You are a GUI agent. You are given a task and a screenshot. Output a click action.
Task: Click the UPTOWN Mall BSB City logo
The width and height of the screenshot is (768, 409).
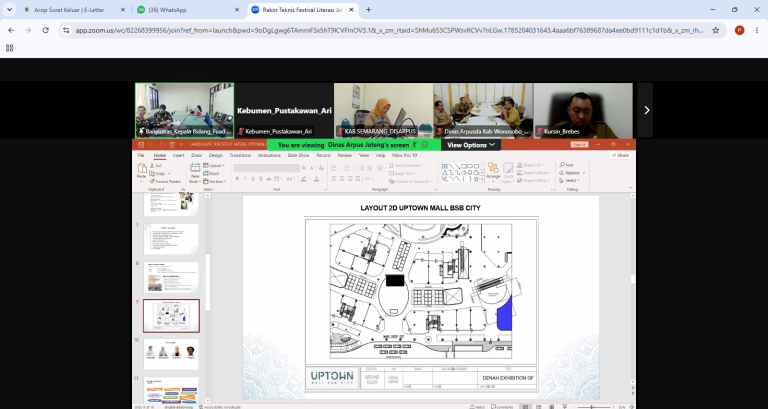pos(332,378)
